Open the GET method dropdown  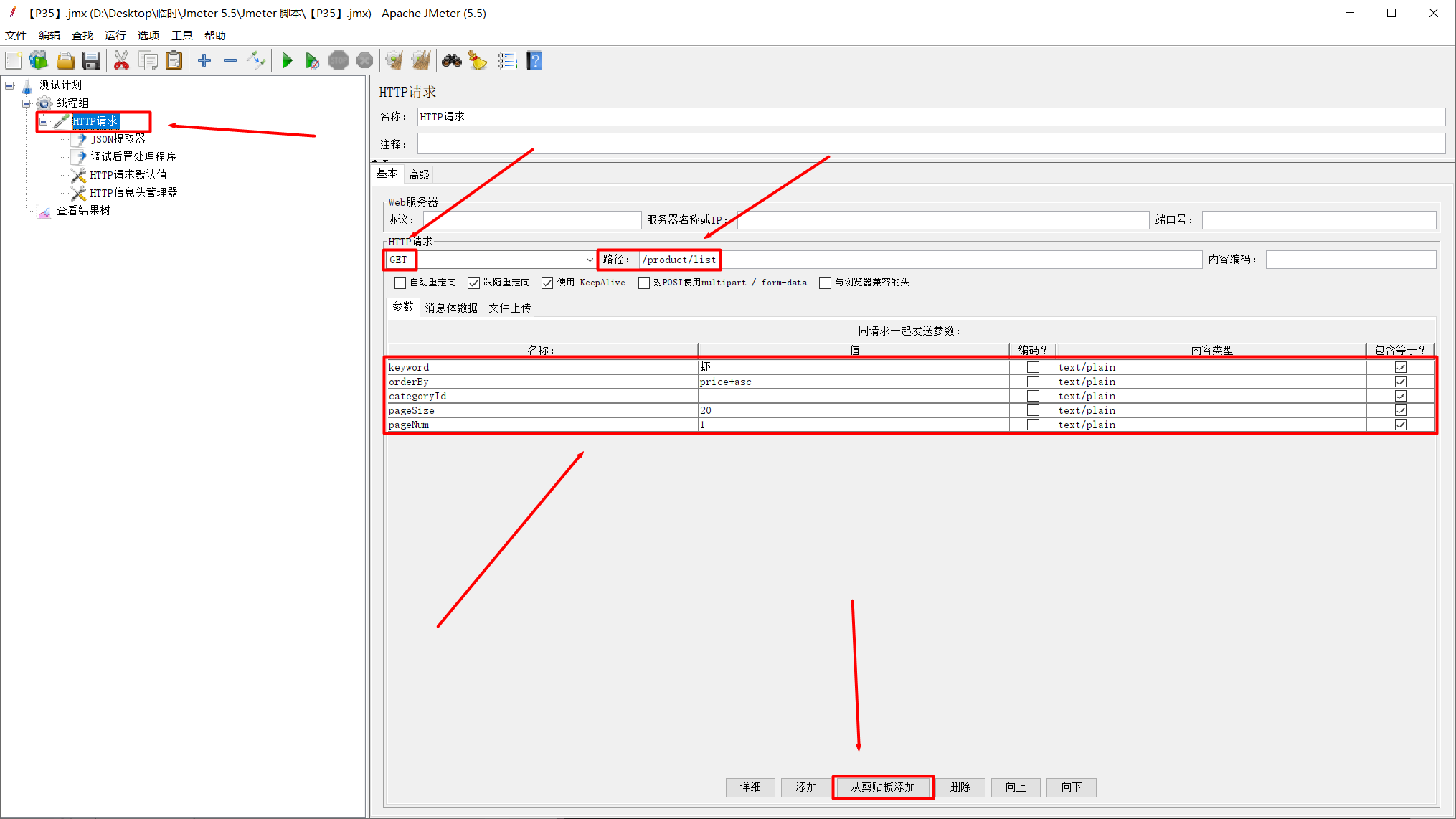(x=589, y=260)
